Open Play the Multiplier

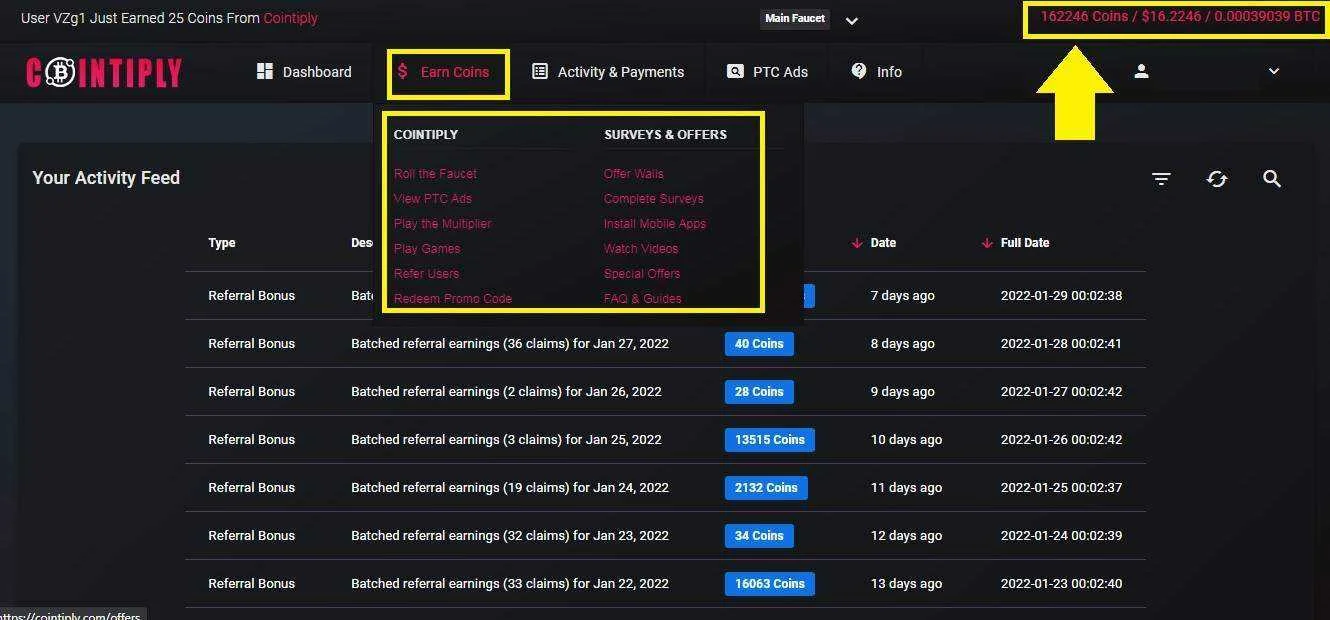(443, 224)
